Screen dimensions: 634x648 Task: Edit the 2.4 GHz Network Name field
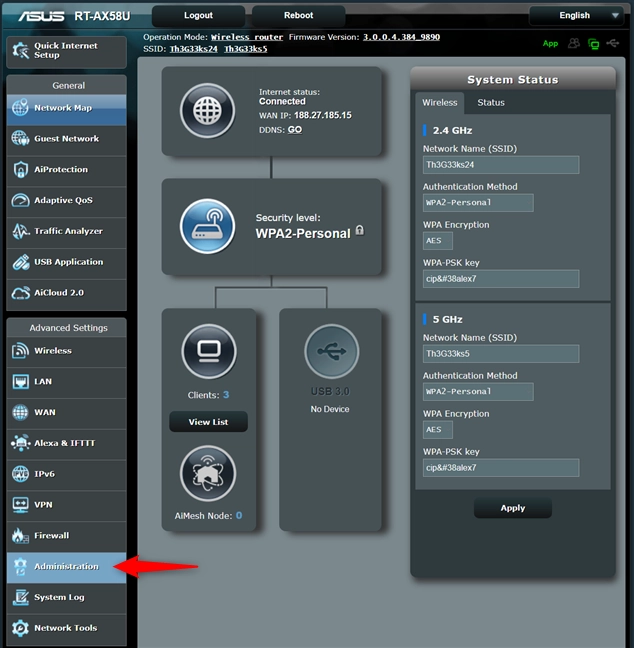501,165
